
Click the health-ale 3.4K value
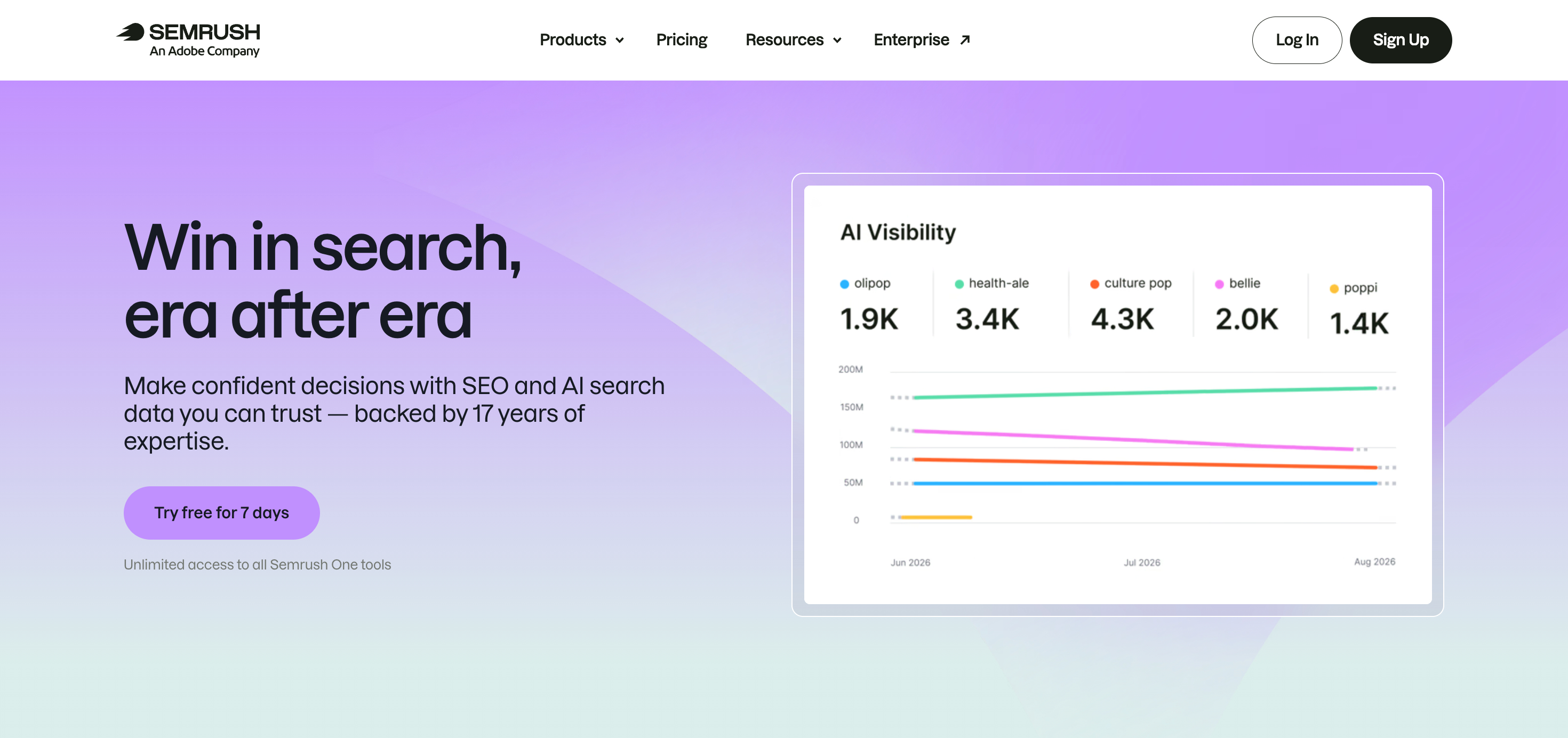tap(987, 319)
